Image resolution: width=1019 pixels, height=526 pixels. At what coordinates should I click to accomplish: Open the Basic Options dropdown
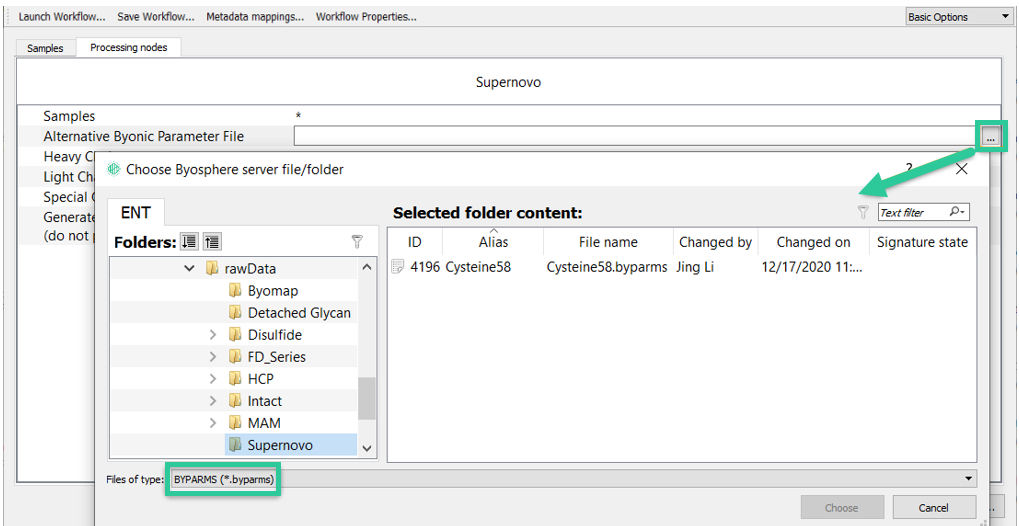[958, 17]
